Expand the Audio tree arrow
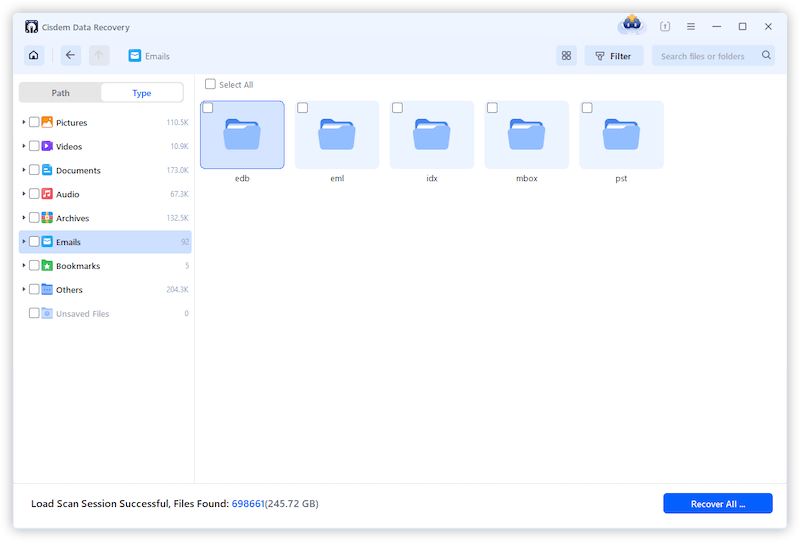Viewport: 800px width, 542px height. [x=23, y=194]
